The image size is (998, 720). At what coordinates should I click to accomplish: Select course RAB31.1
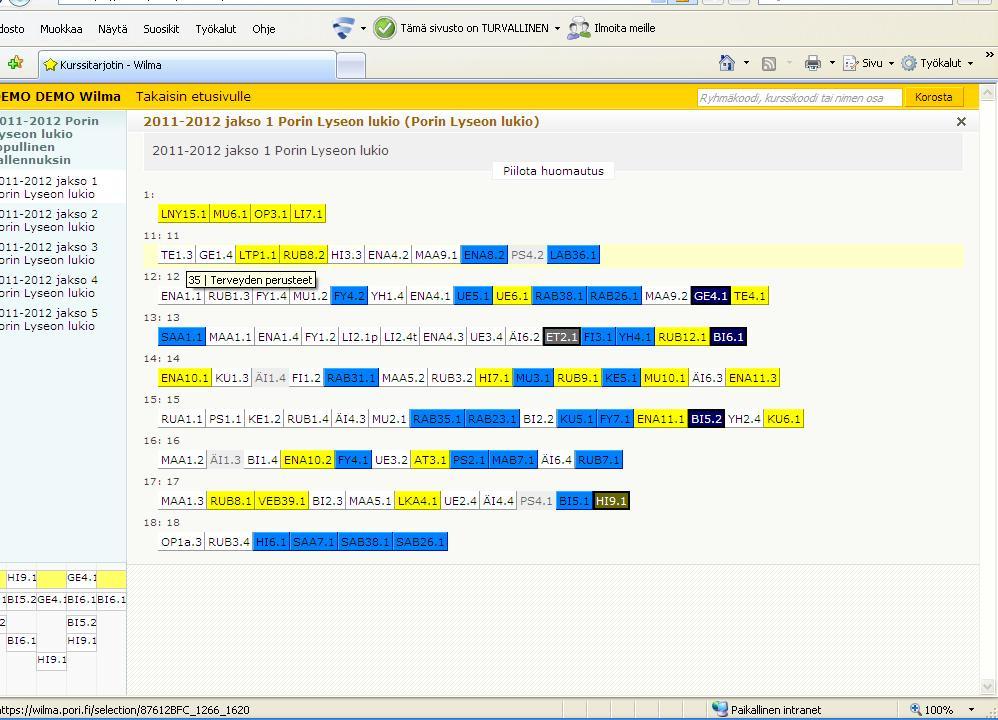point(351,378)
